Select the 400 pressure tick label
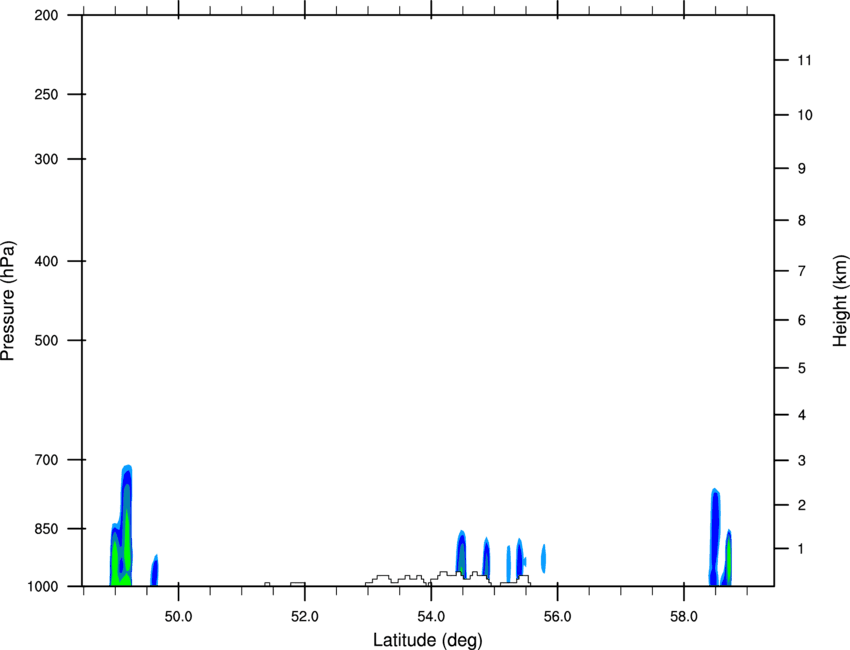 point(46,261)
